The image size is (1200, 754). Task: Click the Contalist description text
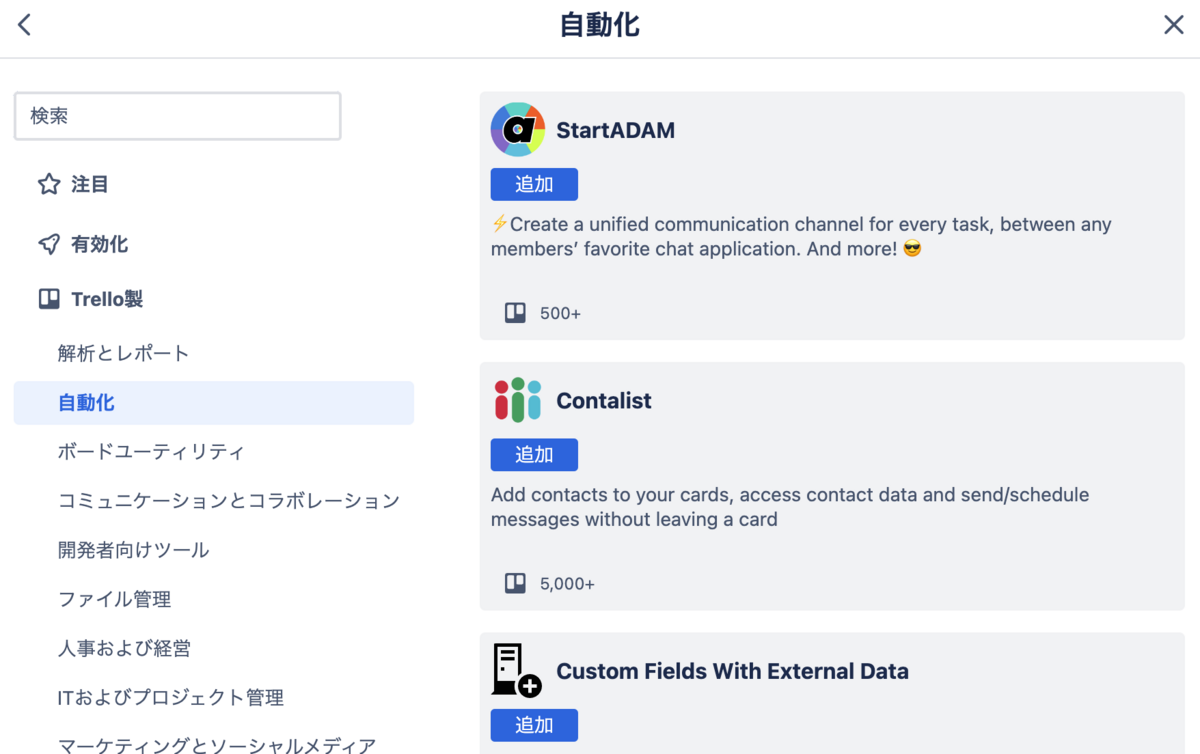[790, 507]
